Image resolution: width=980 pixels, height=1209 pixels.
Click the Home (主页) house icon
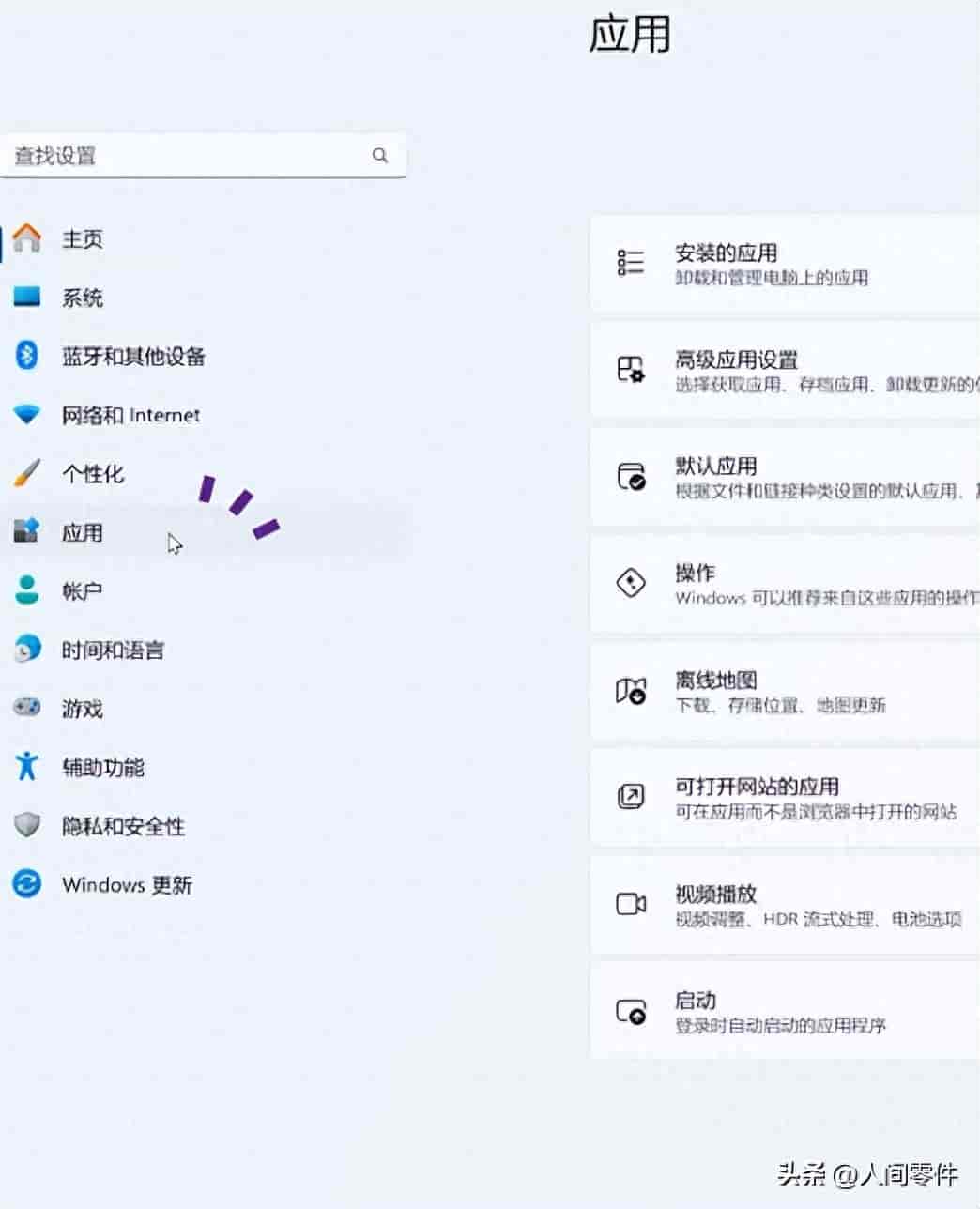point(27,238)
